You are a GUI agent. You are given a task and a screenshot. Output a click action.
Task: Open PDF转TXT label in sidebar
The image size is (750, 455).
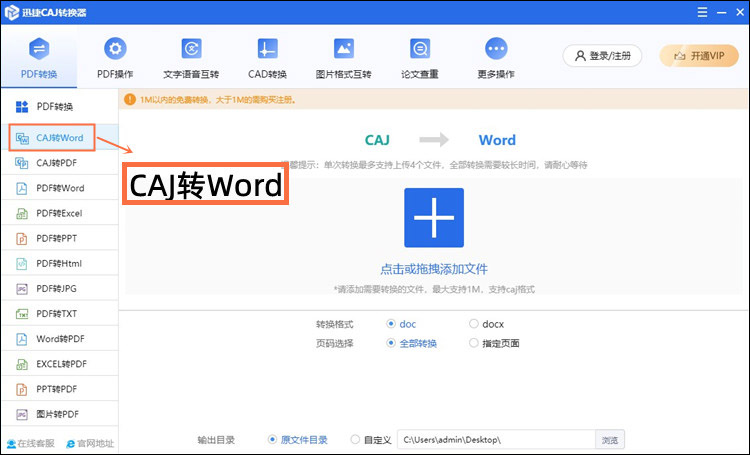click(x=56, y=314)
